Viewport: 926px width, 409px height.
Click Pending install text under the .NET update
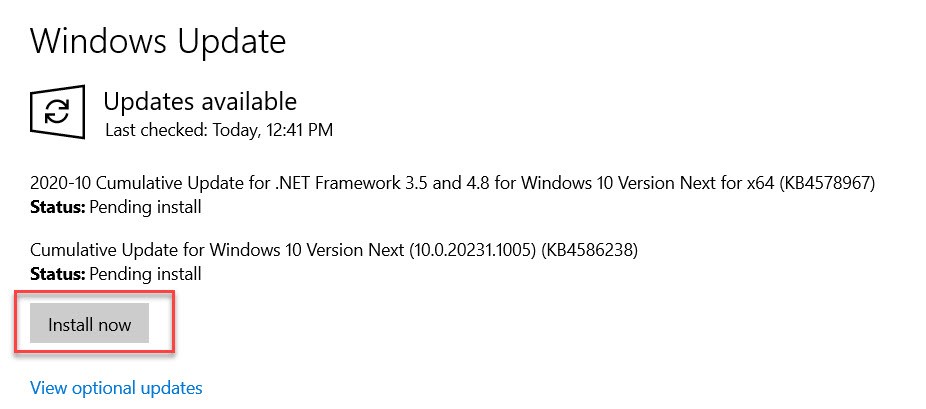pyautogui.click(x=145, y=208)
